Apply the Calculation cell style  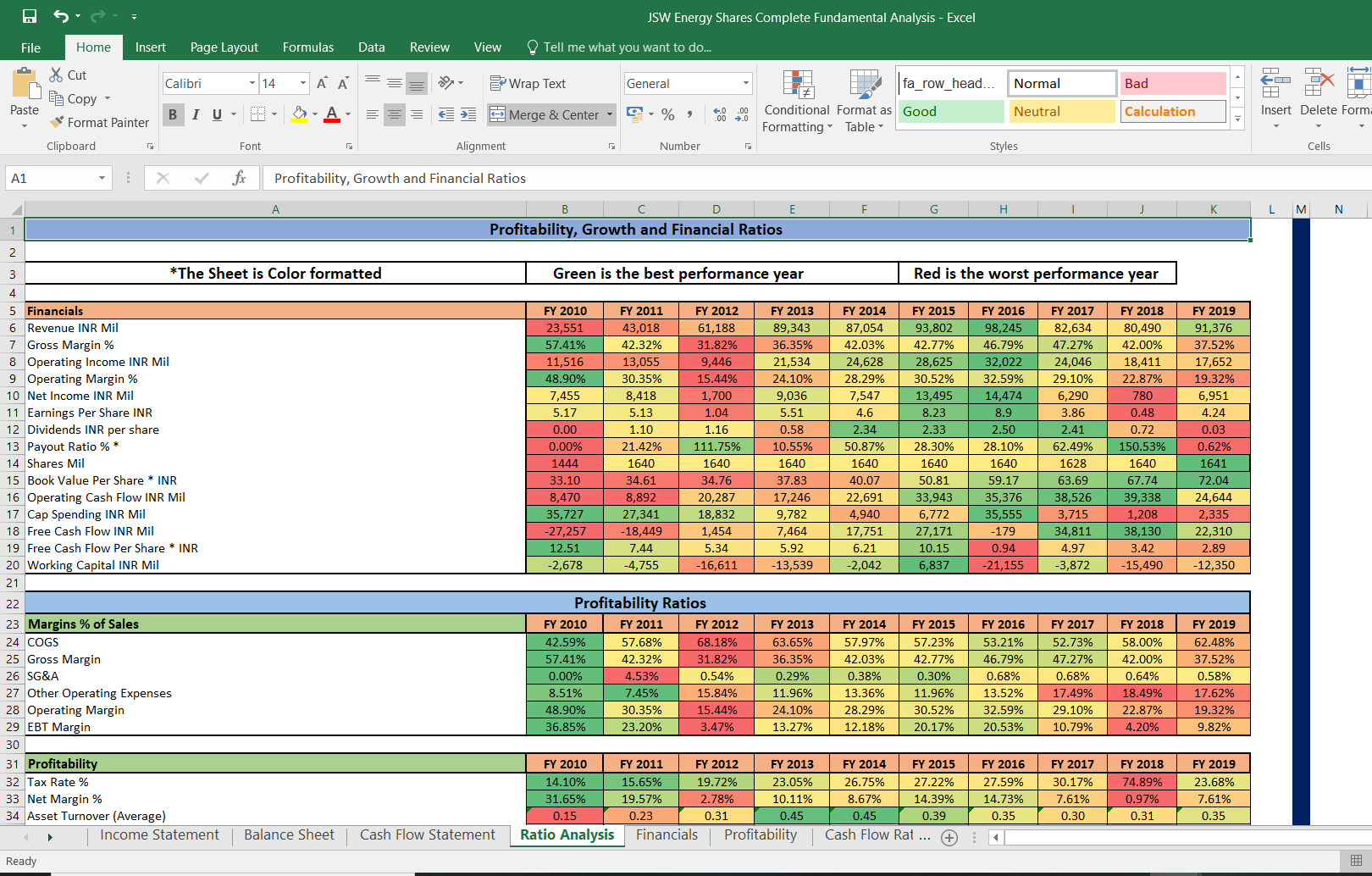tap(1173, 111)
